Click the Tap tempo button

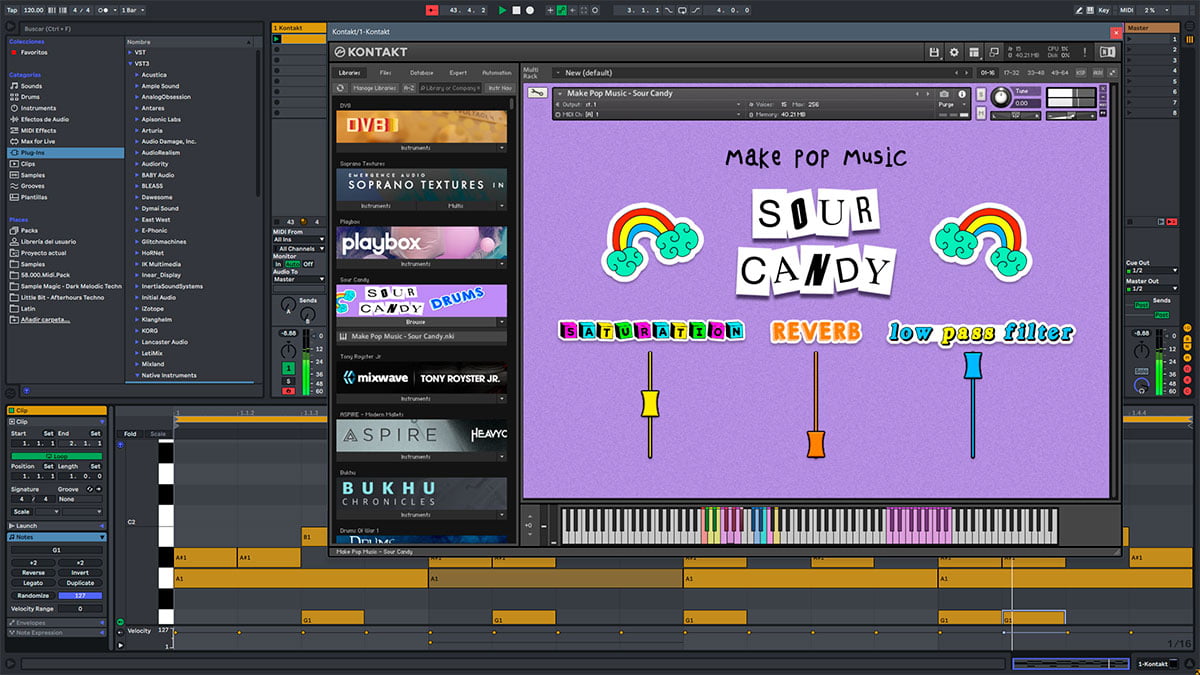(12, 10)
